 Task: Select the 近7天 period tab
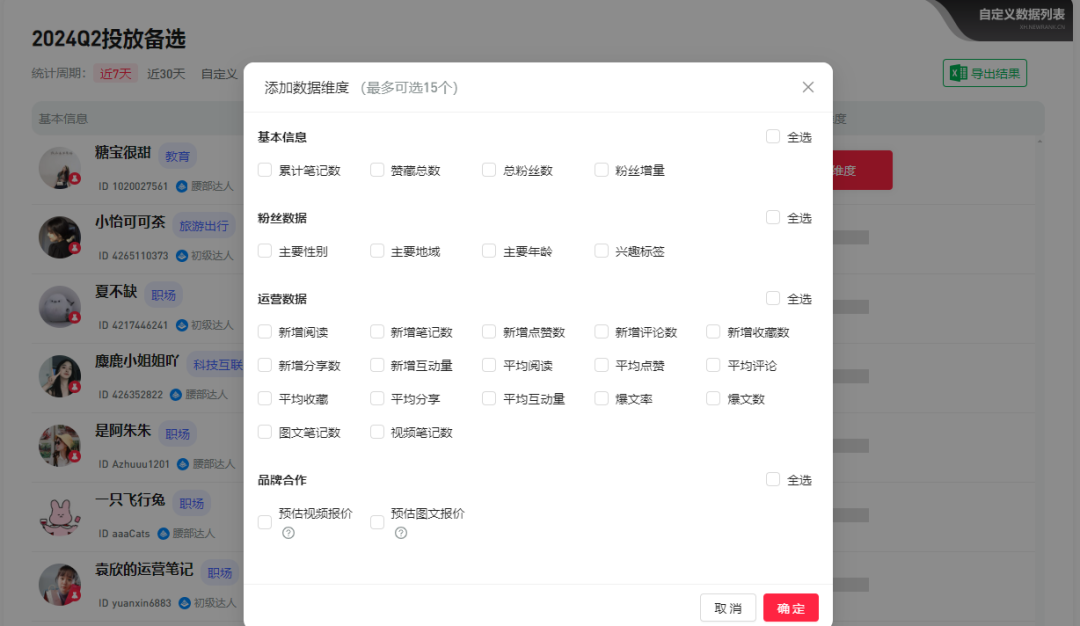click(115, 74)
